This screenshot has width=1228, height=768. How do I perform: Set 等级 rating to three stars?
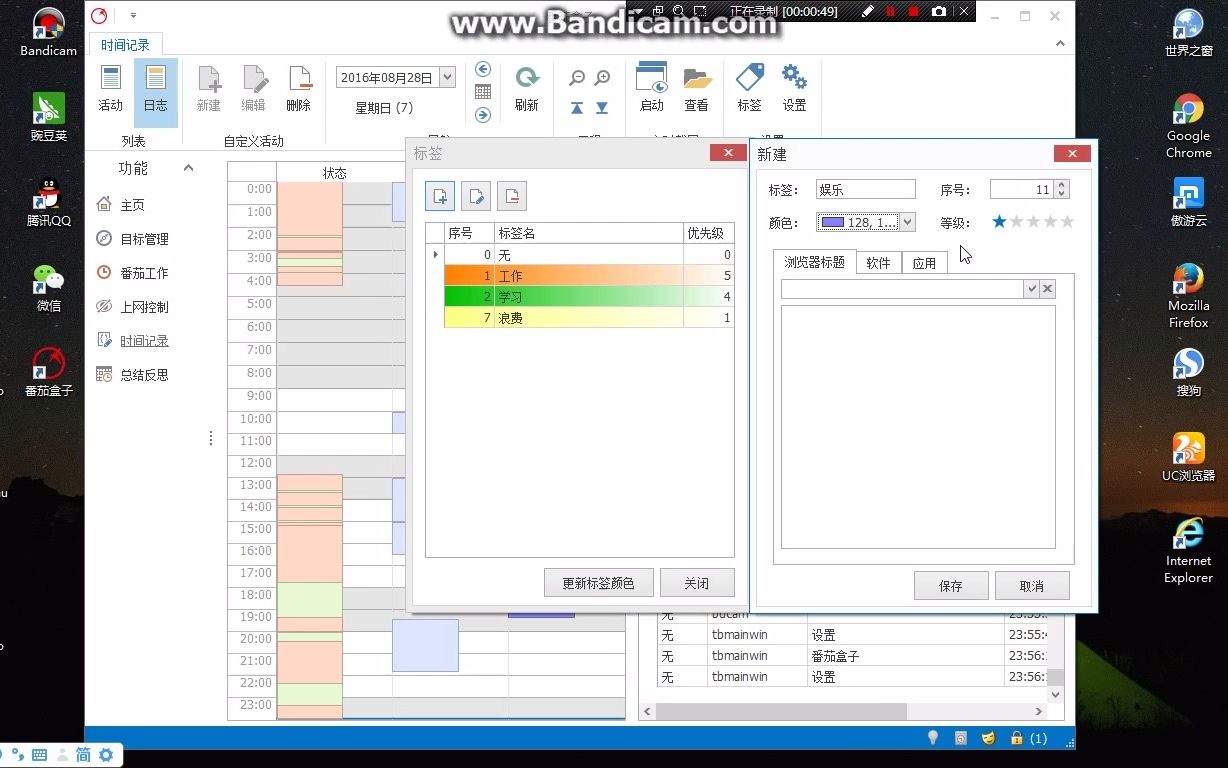pos(1033,222)
